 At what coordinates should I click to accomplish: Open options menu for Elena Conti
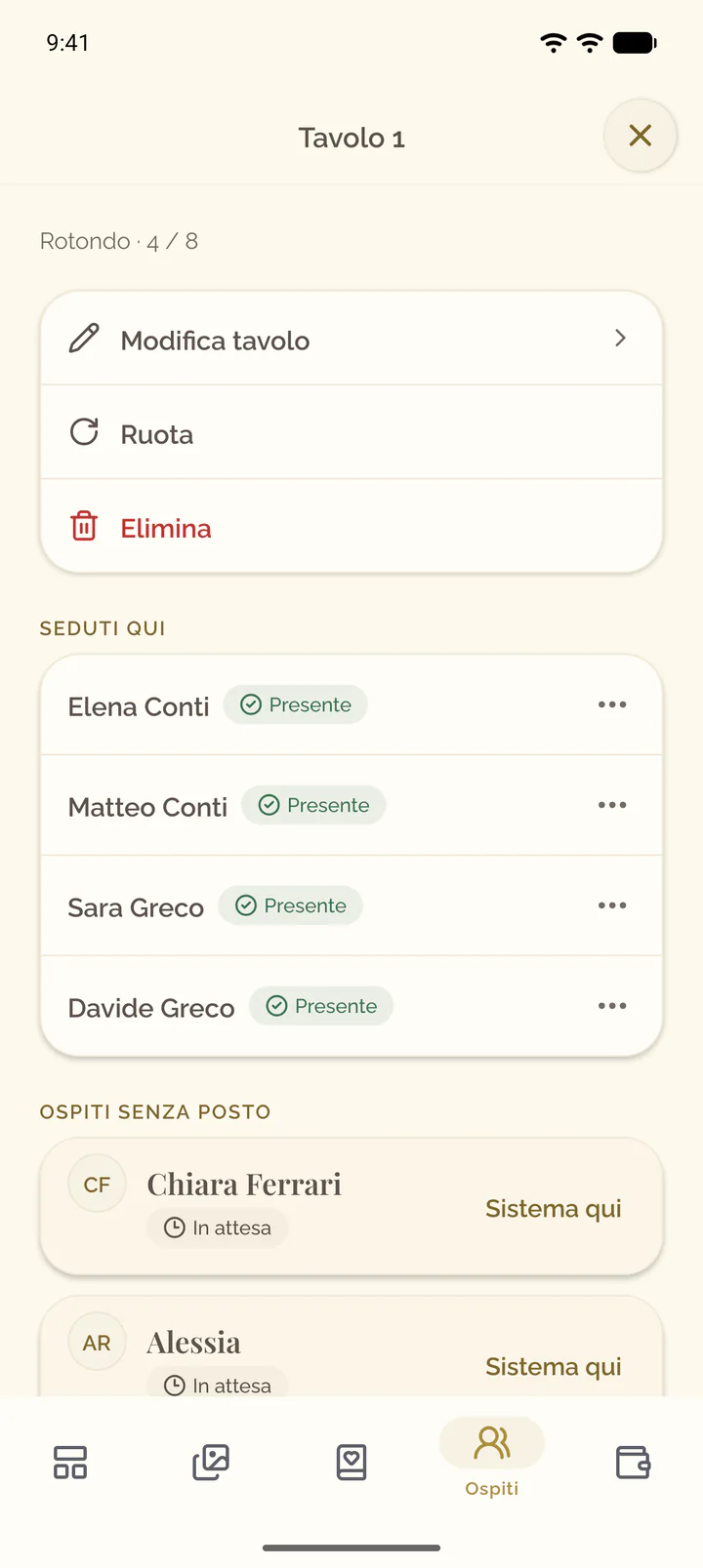coord(612,704)
